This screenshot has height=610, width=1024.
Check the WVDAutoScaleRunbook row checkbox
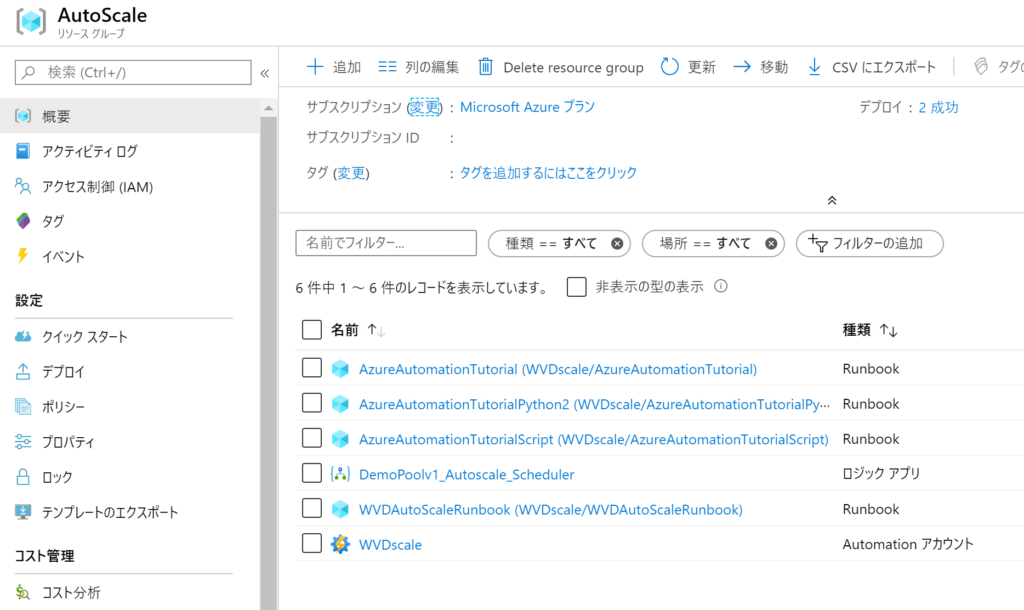[x=312, y=508]
